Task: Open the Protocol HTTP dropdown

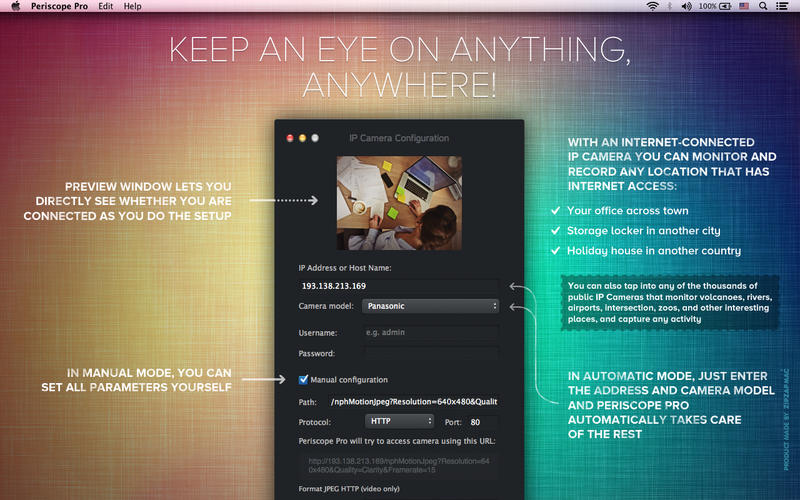Action: (399, 421)
